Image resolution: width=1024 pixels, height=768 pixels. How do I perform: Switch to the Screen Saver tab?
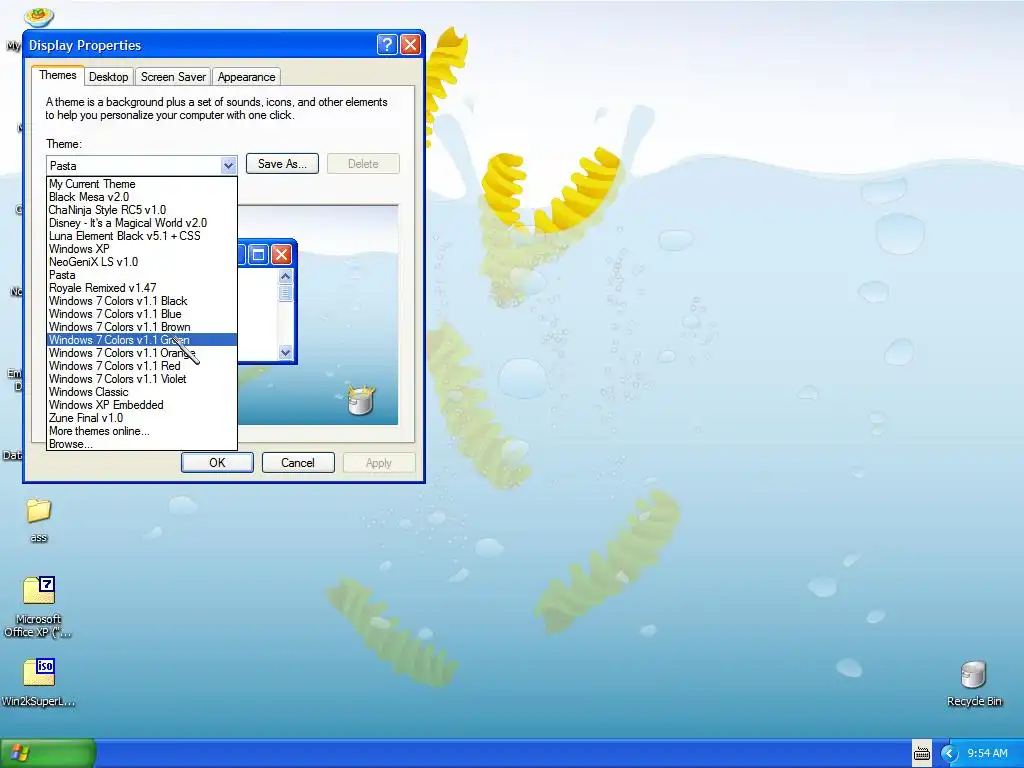[x=173, y=77]
